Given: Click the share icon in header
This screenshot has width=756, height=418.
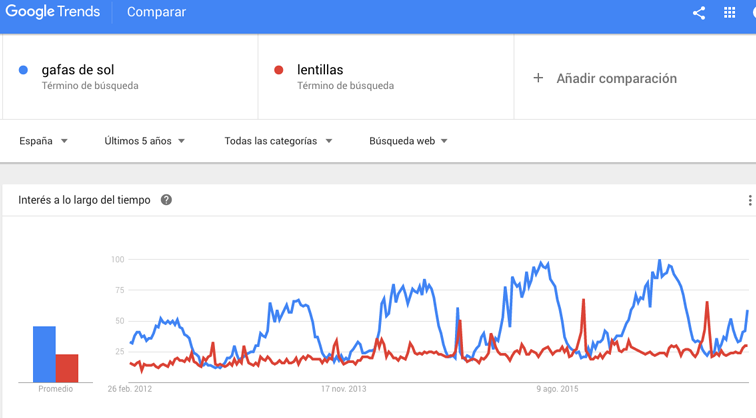Looking at the screenshot, I should click(x=699, y=13).
